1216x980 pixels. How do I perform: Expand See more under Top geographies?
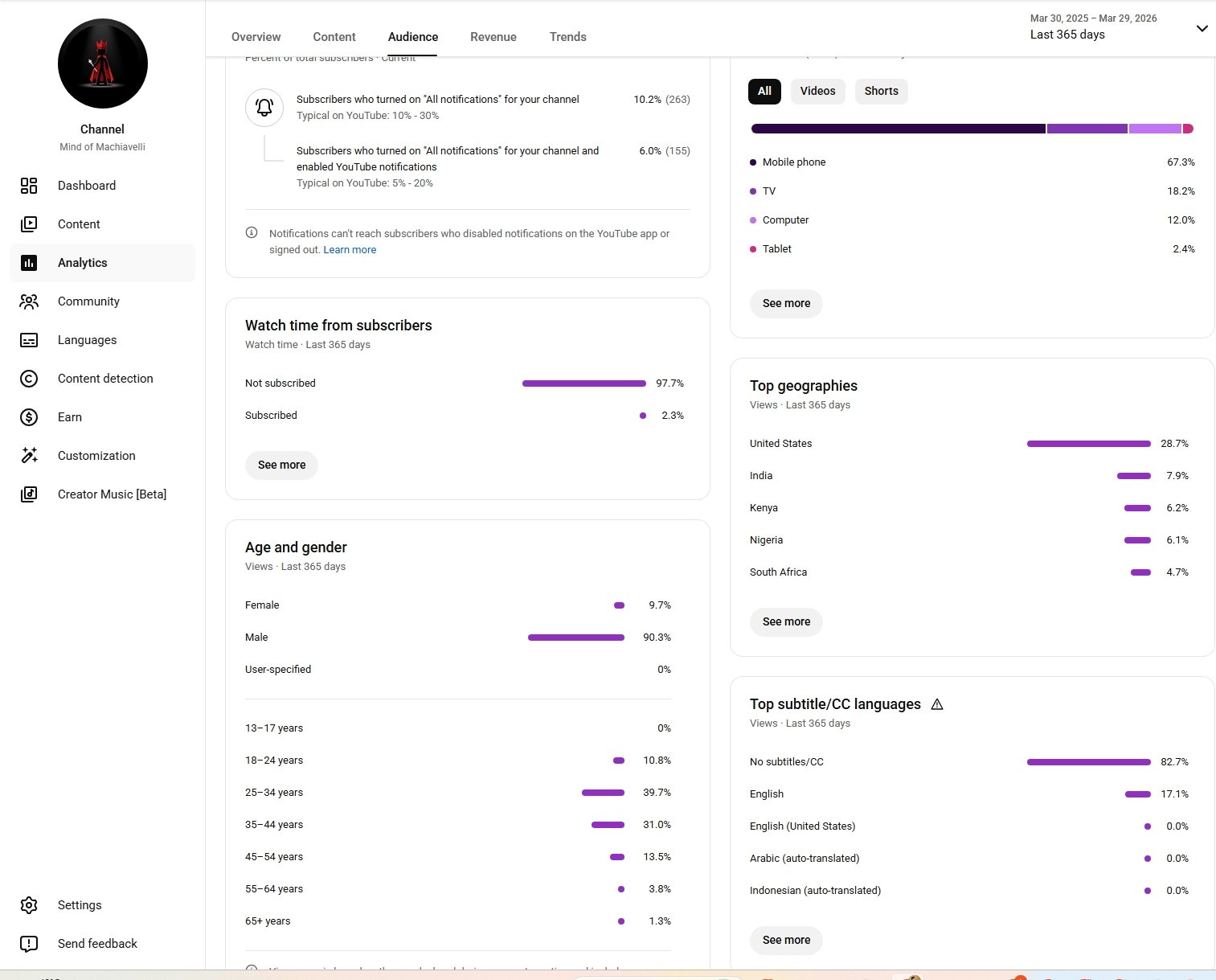pos(786,621)
